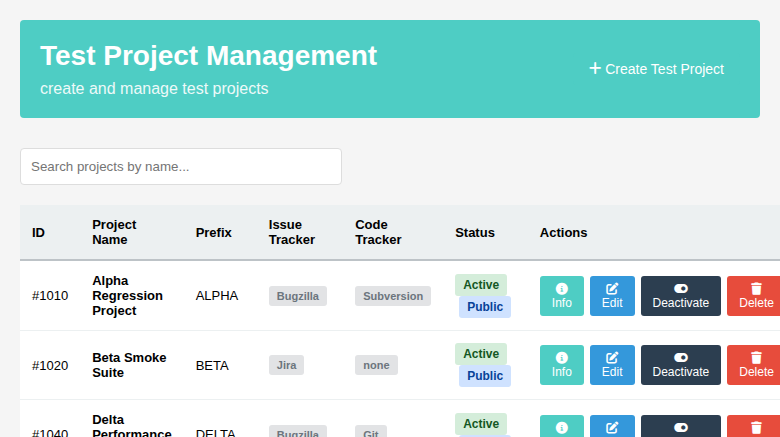Click the ALPHA prefix cell
This screenshot has height=437, width=780.
coord(217,296)
